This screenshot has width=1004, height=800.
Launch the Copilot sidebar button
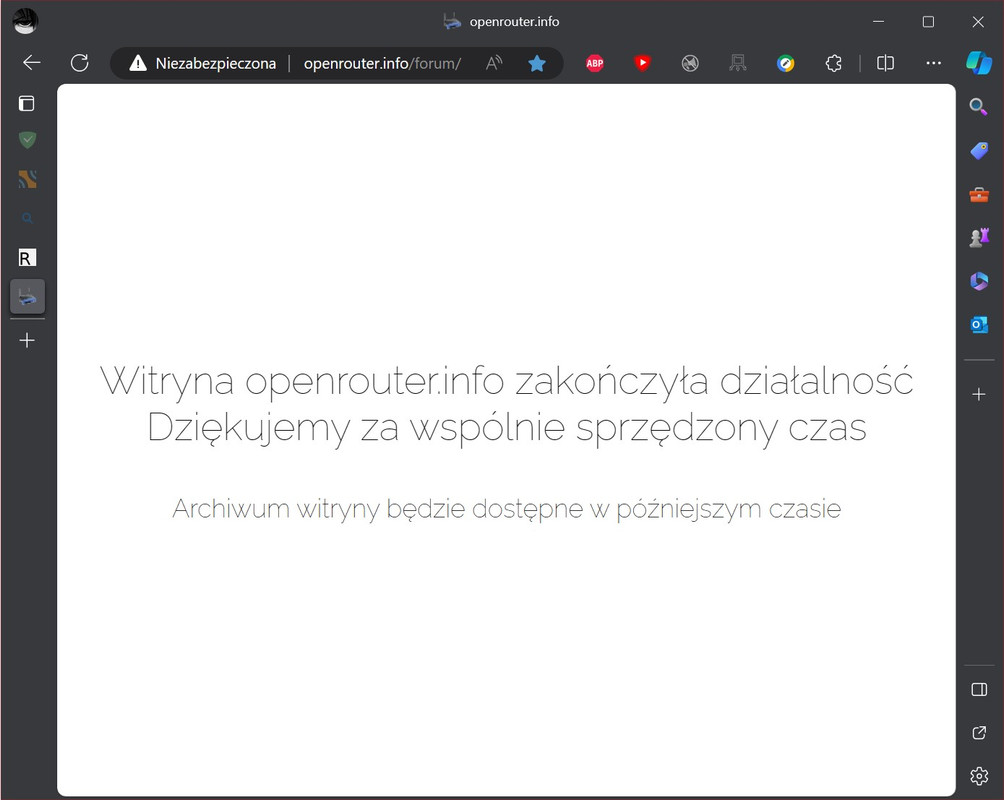pyautogui.click(x=979, y=63)
